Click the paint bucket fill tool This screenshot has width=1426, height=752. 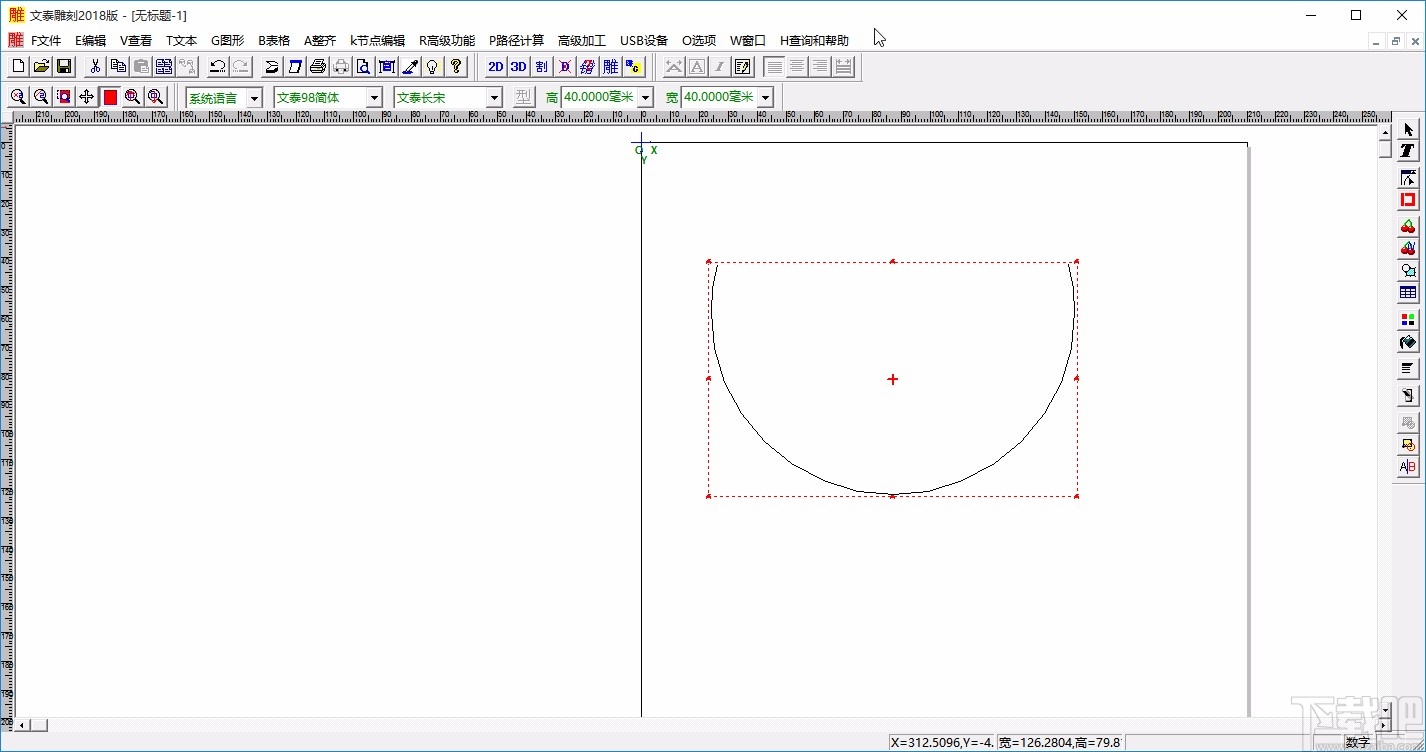pos(1408,343)
